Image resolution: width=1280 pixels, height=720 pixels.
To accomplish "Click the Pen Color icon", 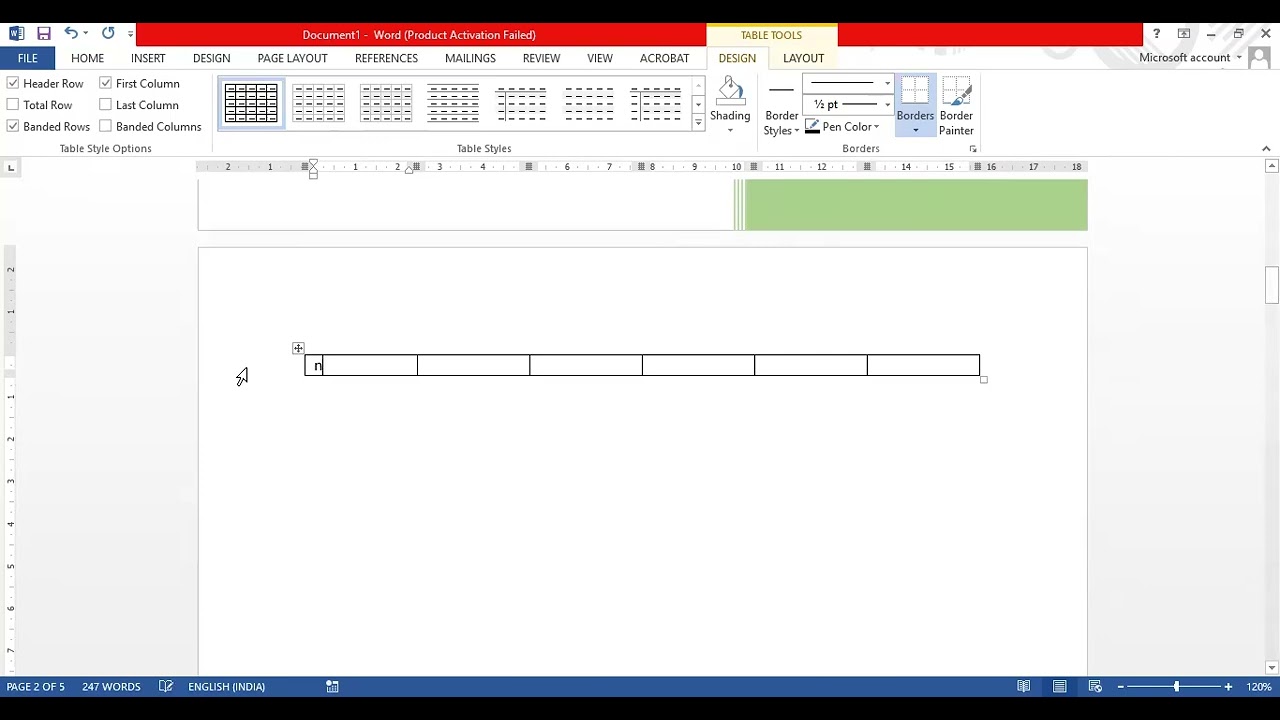I will 812,127.
